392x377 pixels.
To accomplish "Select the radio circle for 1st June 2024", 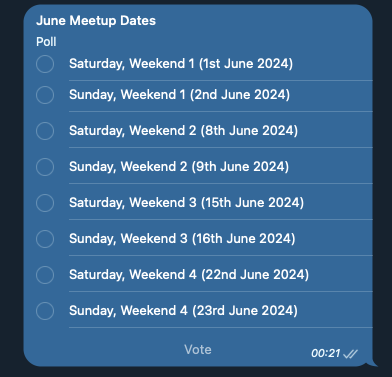I will [45, 64].
